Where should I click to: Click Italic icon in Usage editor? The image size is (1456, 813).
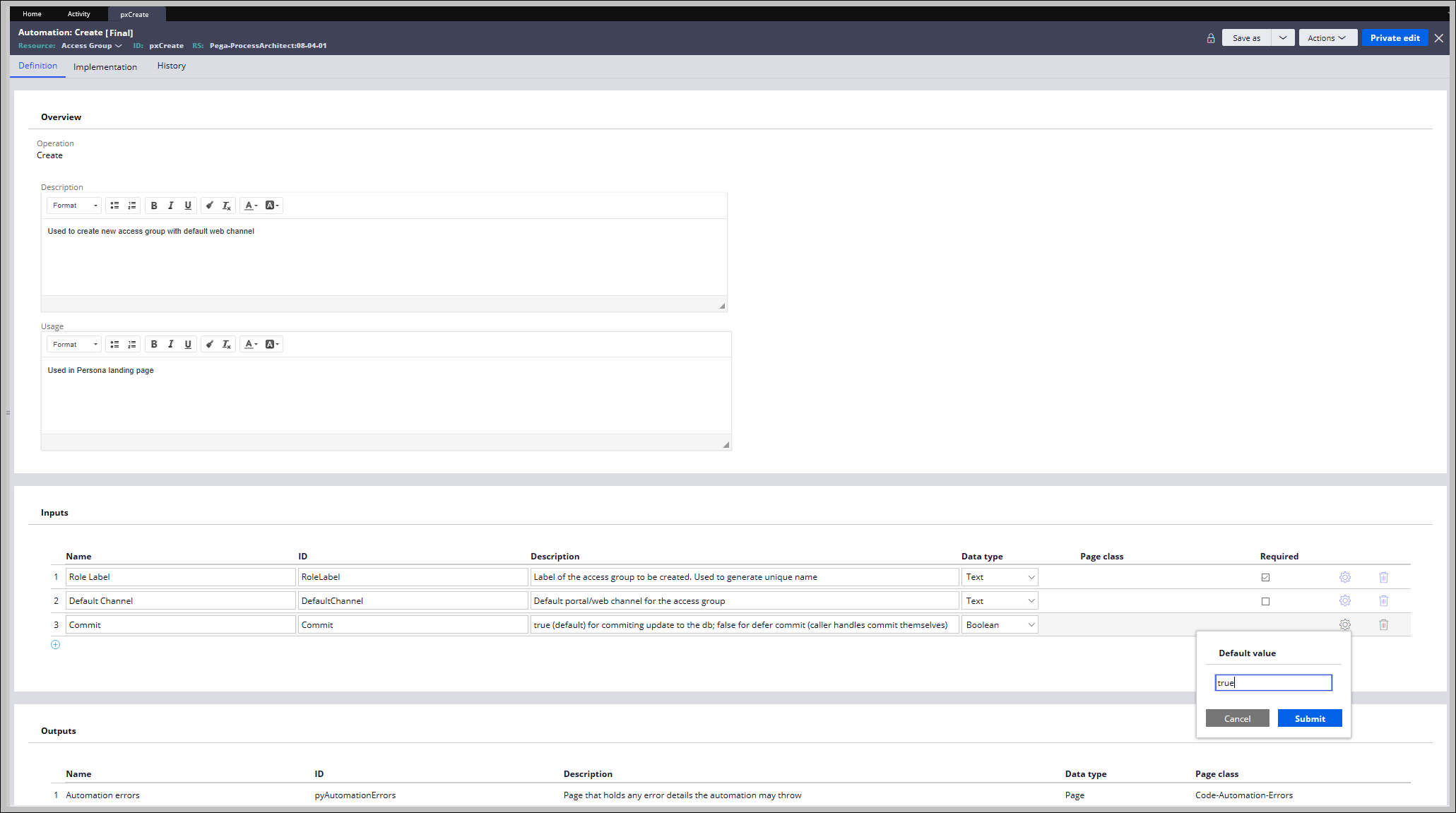point(171,345)
